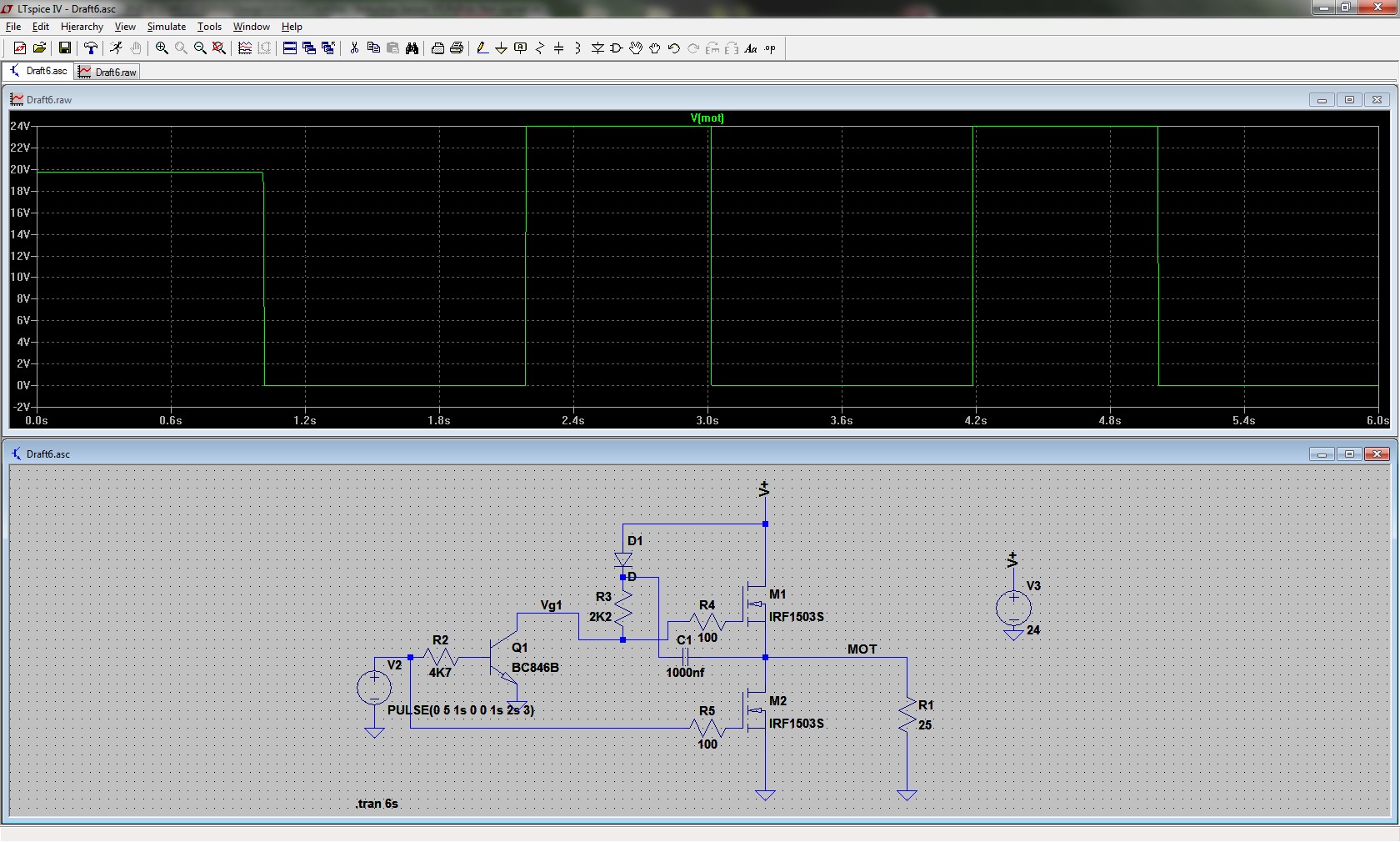The image size is (1400, 842).
Task: Pick the Diode tool in toolbar
Action: click(597, 48)
